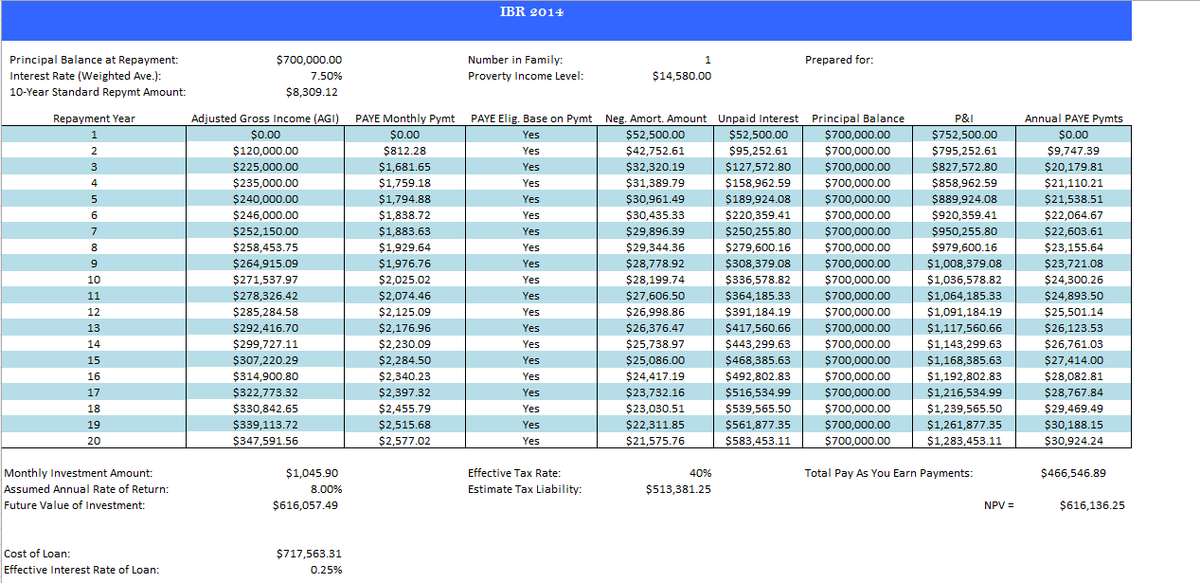Click the Repayment Year column header
This screenshot has height=583, width=1200.
click(94, 119)
